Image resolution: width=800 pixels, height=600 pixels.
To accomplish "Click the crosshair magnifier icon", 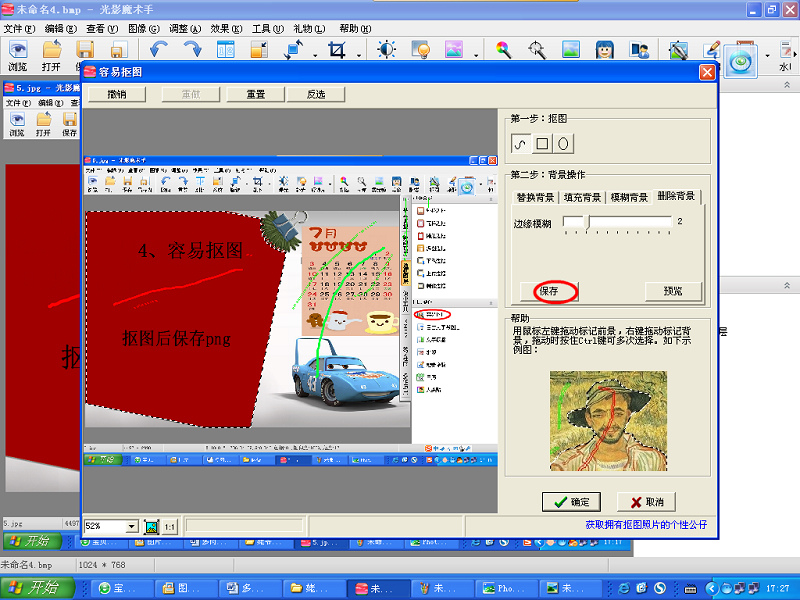I will point(537,50).
